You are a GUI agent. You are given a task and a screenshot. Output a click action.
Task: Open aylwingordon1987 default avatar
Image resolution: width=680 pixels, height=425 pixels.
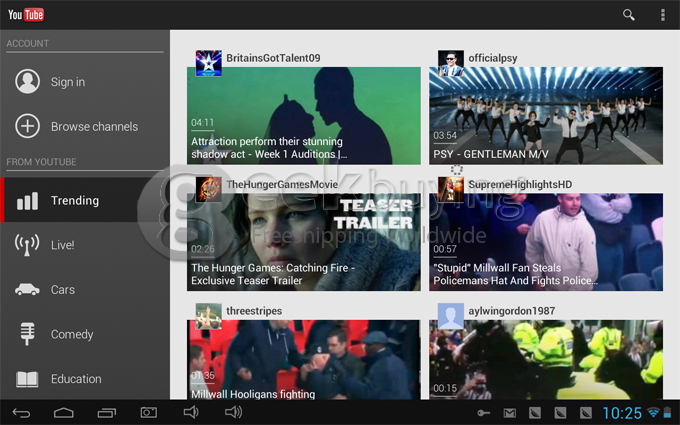(x=451, y=316)
